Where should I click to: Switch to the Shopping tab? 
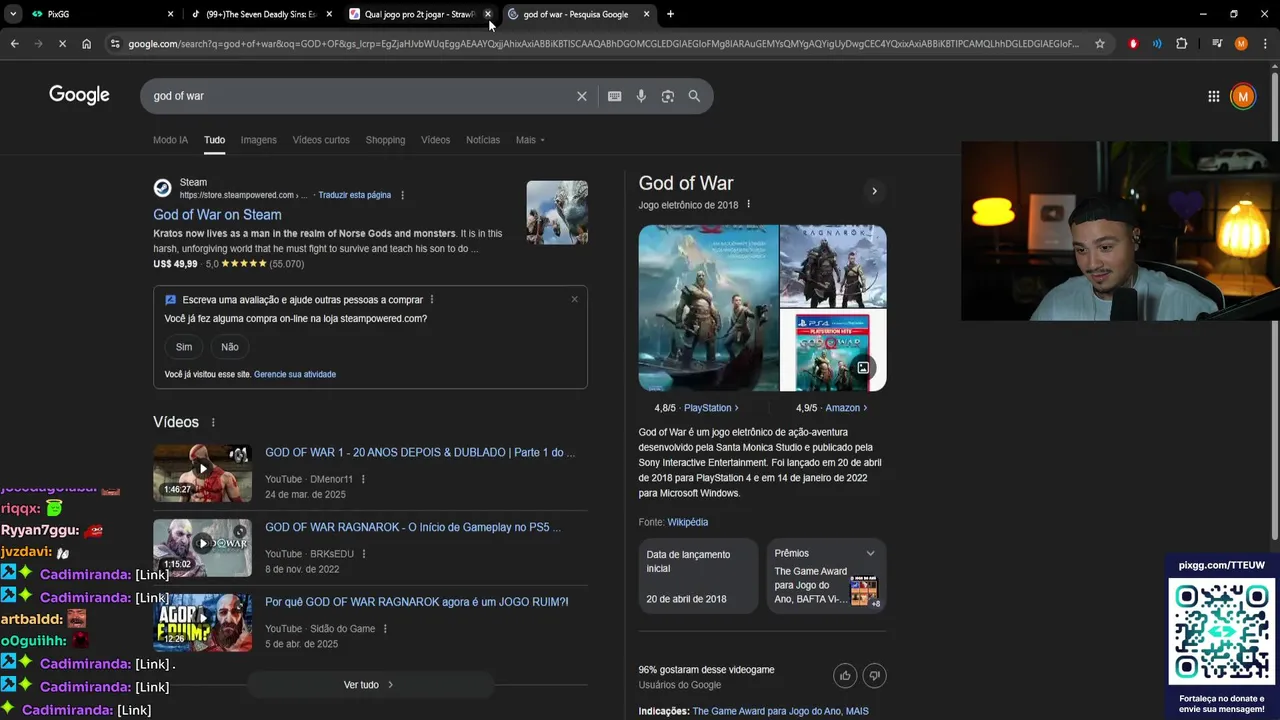click(x=385, y=140)
